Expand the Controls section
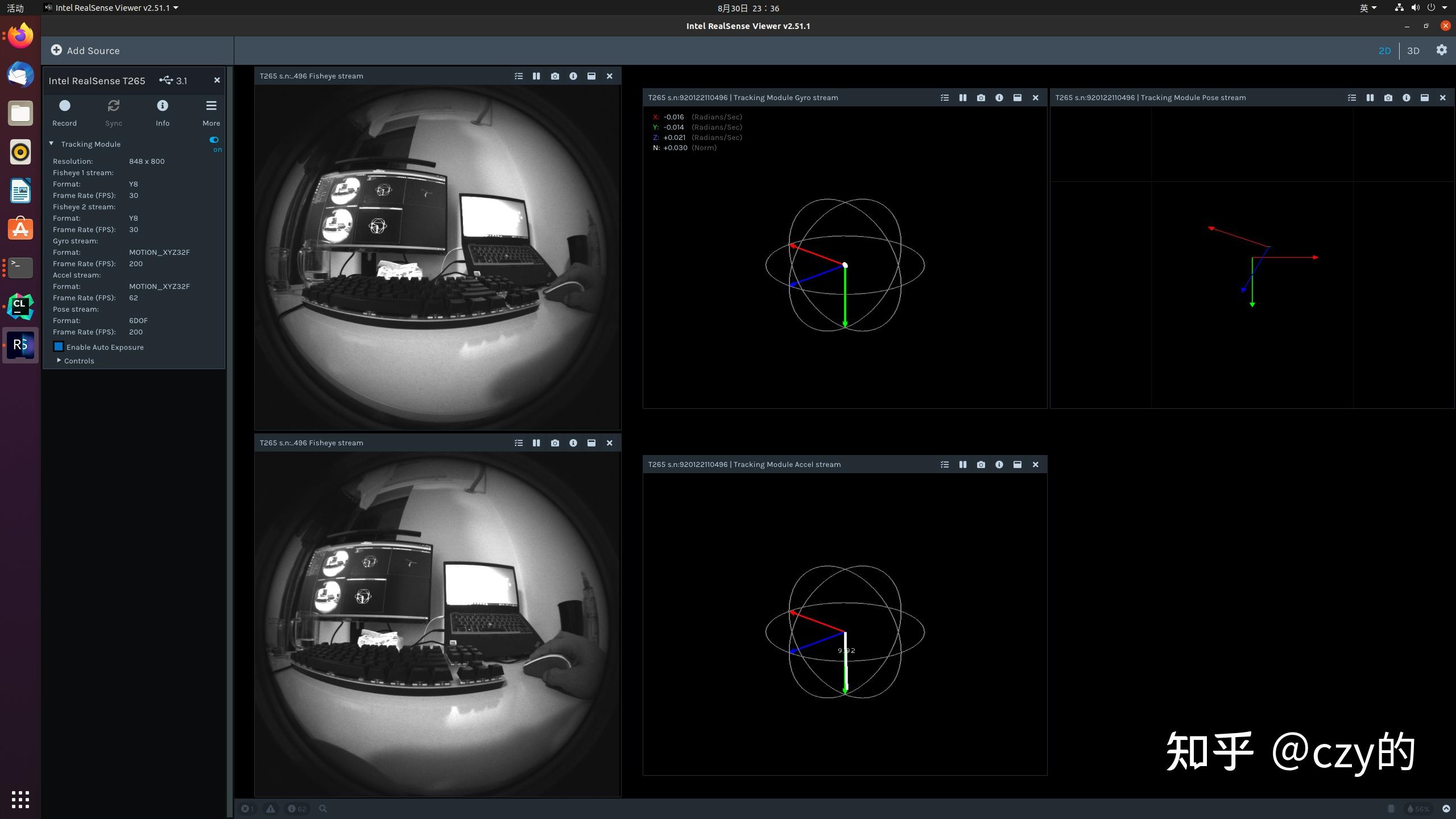 point(59,361)
